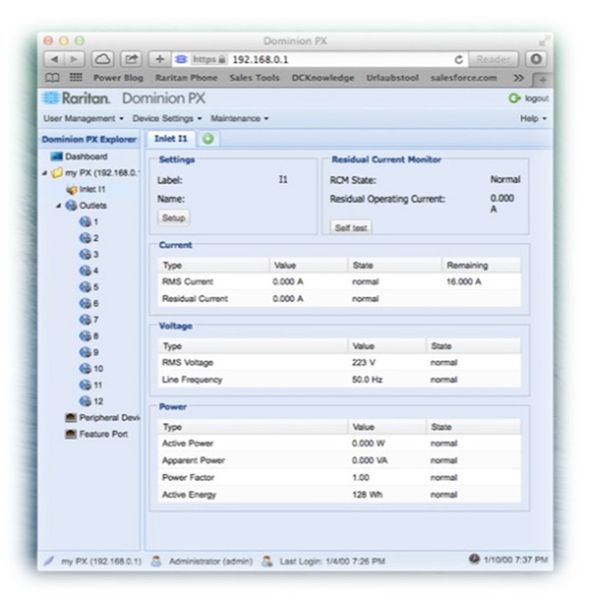This screenshot has width=608, height=600.
Task: Select outlet 4 icon in tree
Action: 85,271
